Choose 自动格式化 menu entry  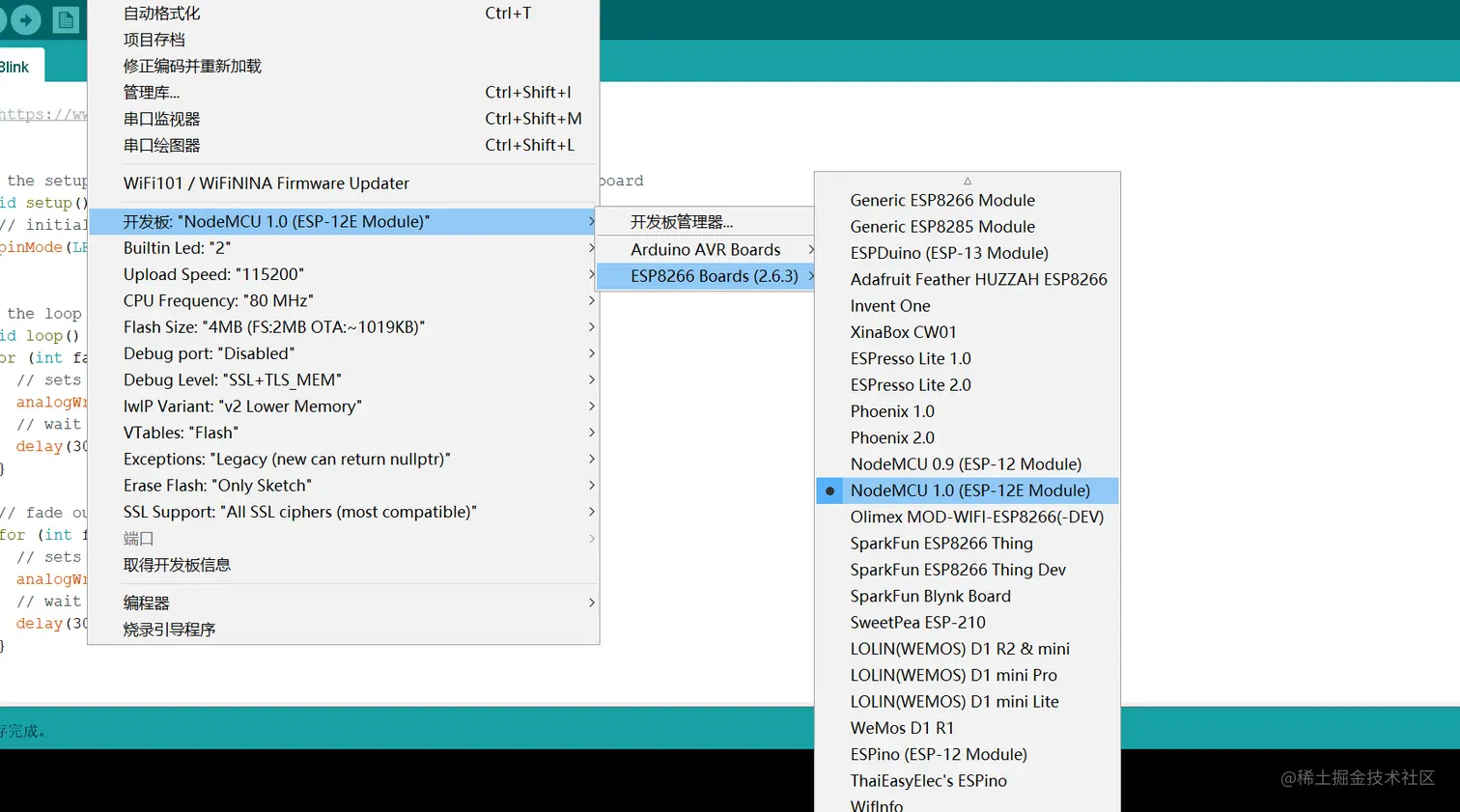click(x=343, y=14)
